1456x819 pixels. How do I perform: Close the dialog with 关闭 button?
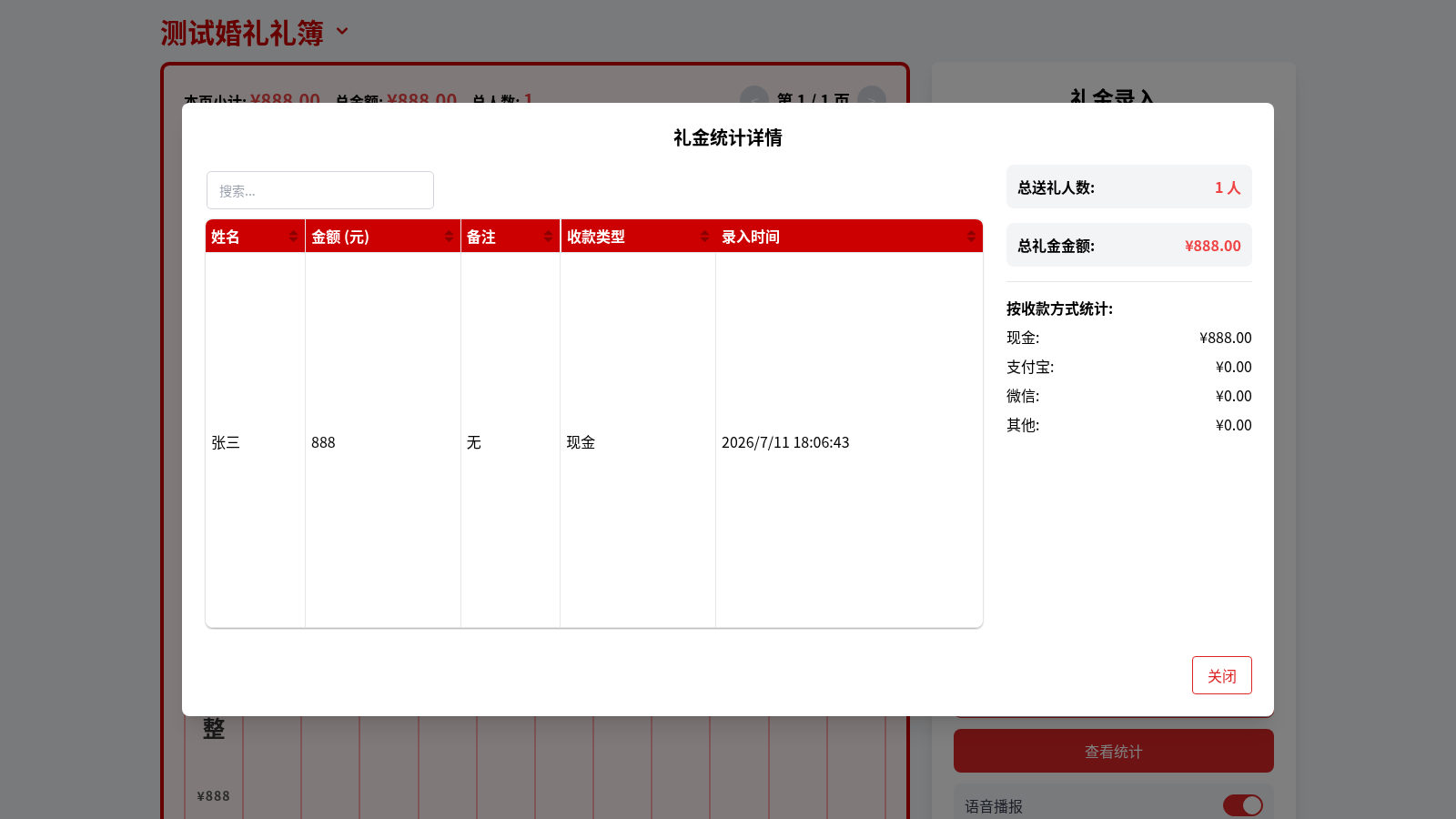tap(1221, 675)
